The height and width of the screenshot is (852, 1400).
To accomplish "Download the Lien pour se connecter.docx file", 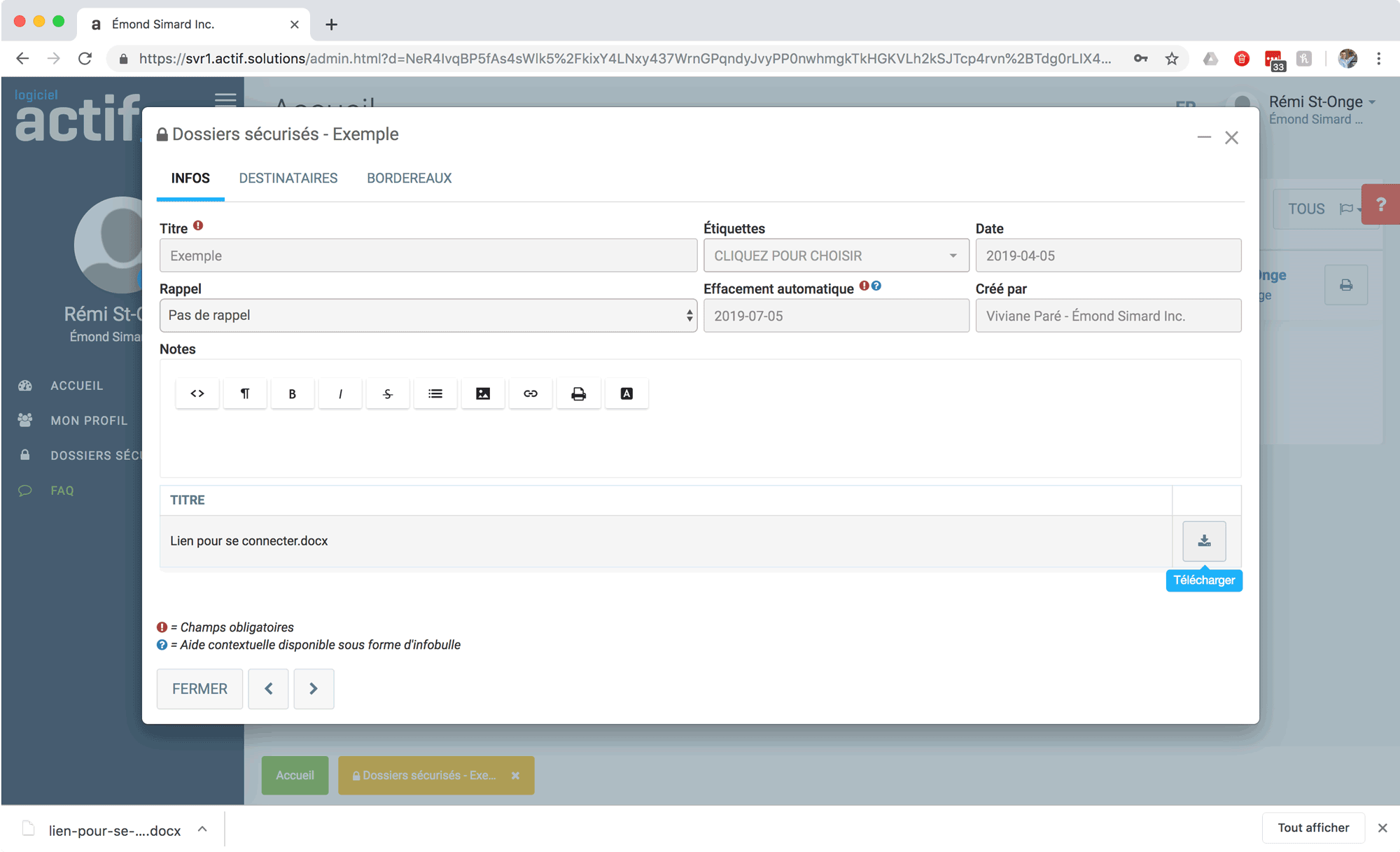I will click(1204, 540).
